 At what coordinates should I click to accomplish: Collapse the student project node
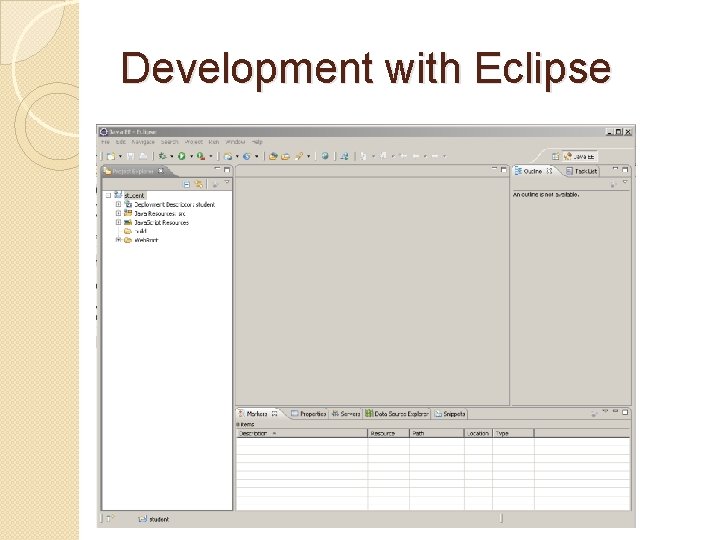[x=109, y=196]
